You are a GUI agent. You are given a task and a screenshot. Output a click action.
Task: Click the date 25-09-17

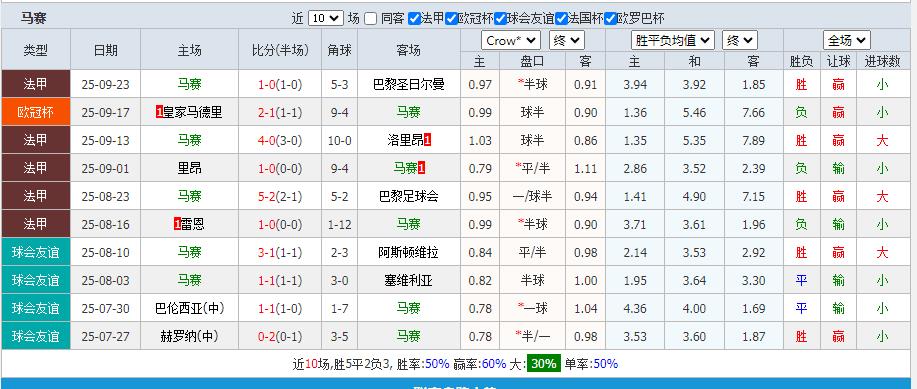105,113
